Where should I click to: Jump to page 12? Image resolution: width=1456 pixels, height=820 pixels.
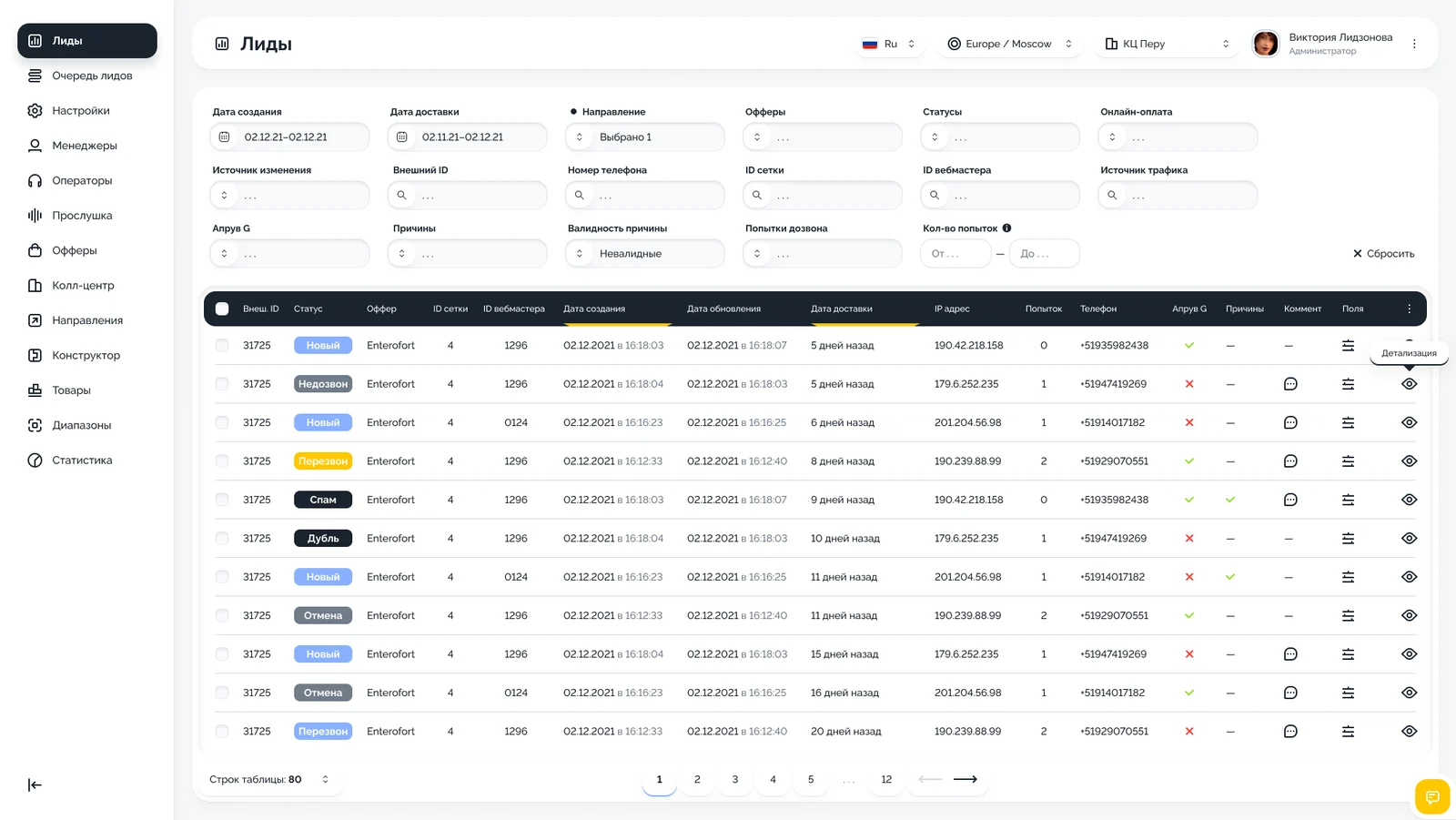886,779
